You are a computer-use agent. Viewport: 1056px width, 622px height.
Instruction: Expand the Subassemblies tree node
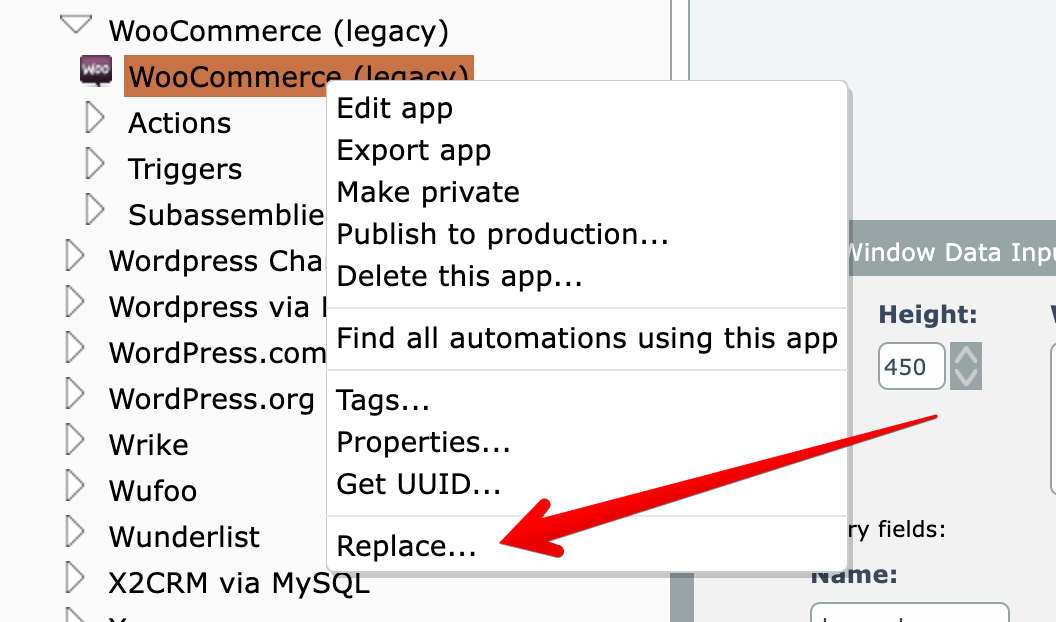pyautogui.click(x=95, y=211)
